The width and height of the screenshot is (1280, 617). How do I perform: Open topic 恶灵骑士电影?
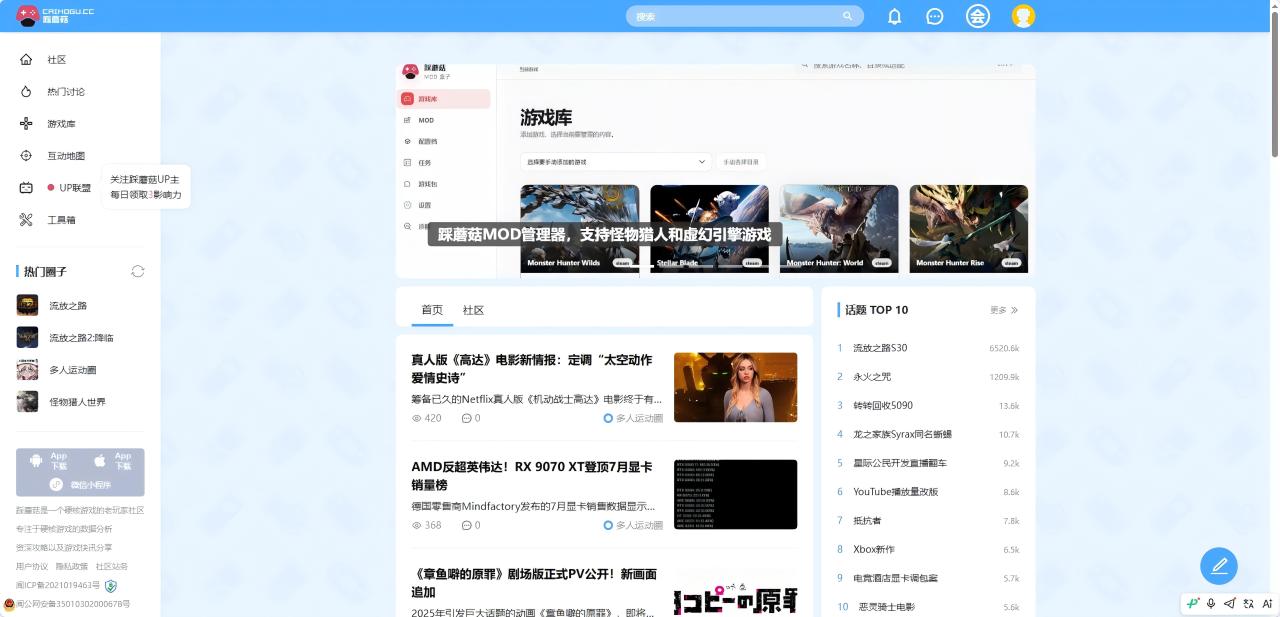coord(887,607)
